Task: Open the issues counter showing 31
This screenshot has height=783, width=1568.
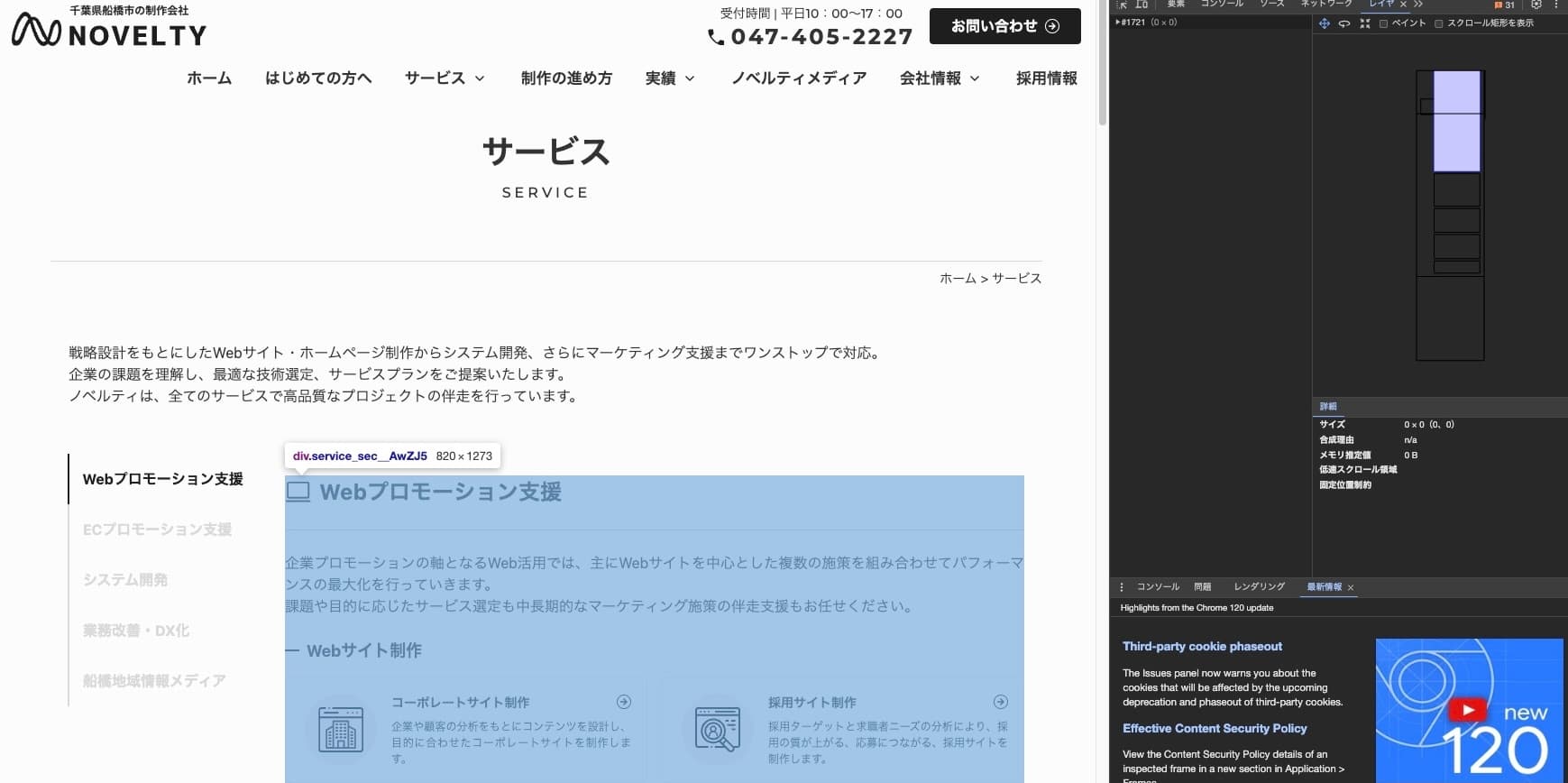Action: tap(1505, 5)
